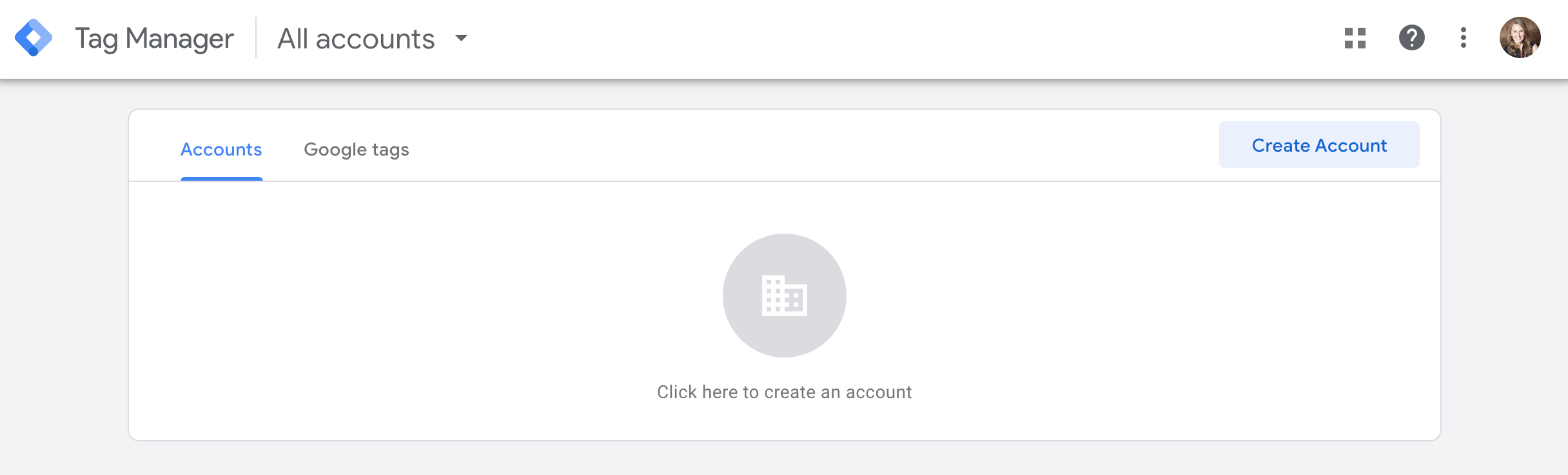
Task: Click the Create Account button
Action: pyautogui.click(x=1319, y=145)
